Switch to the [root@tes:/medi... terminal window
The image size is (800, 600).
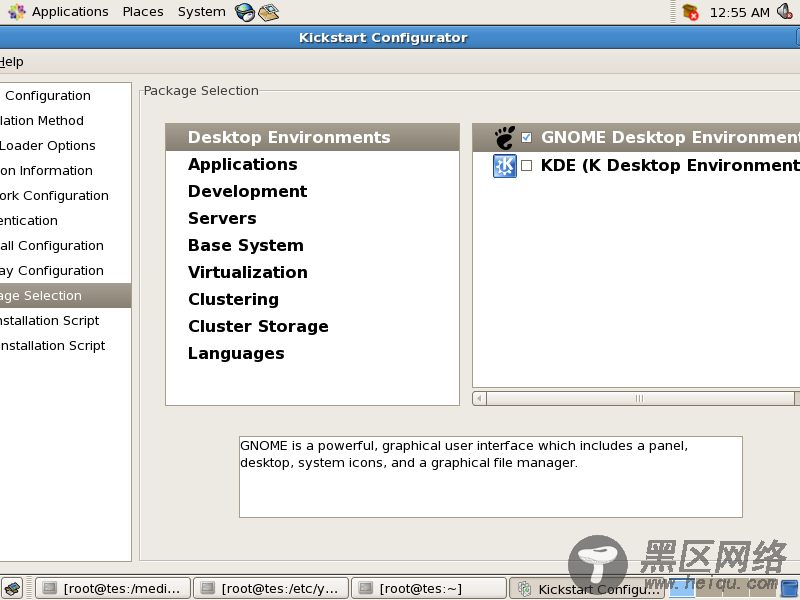pos(113,589)
